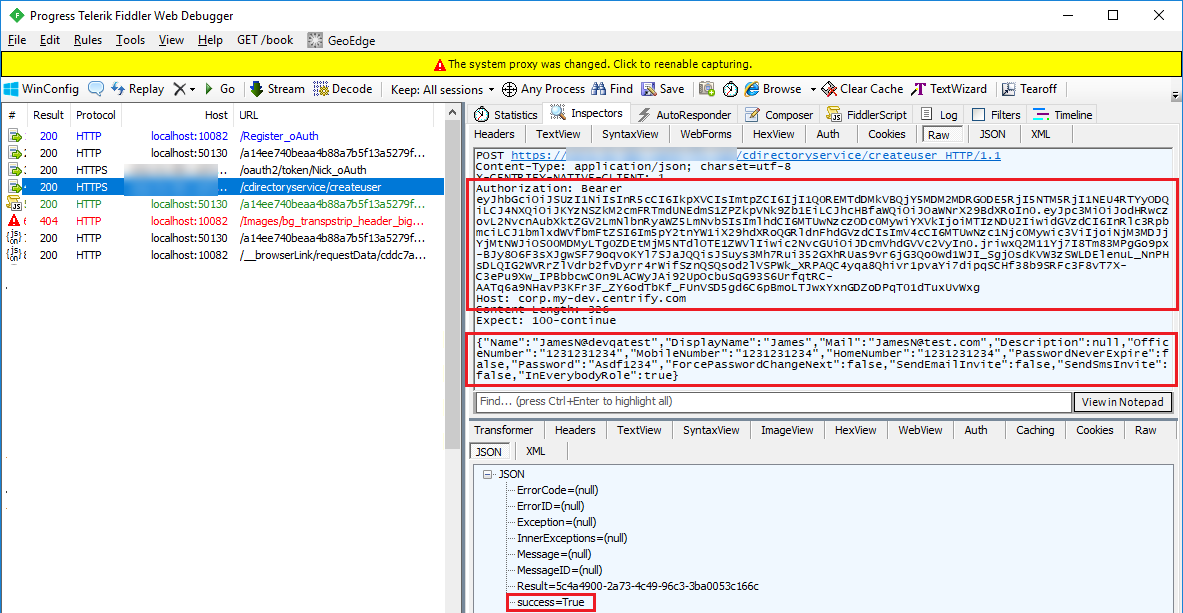Select the request XML tab
The height and width of the screenshot is (613, 1183).
[x=1040, y=134]
